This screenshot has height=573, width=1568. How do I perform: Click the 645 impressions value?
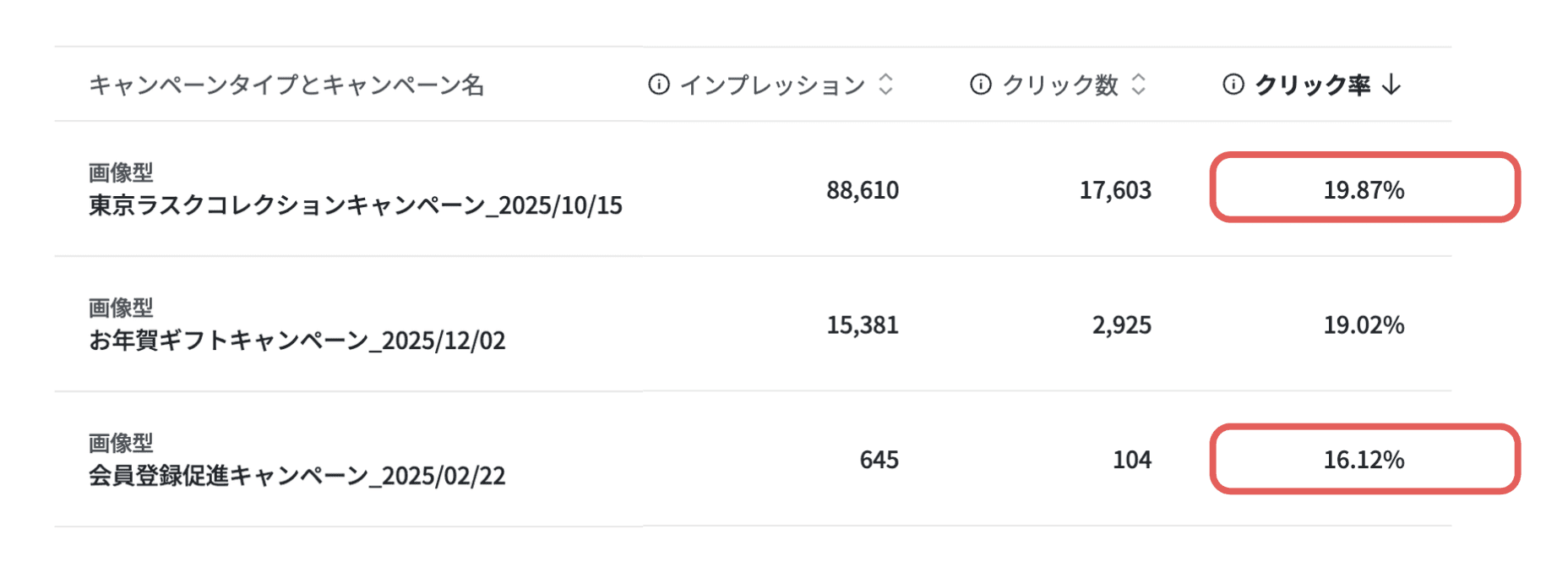879,460
